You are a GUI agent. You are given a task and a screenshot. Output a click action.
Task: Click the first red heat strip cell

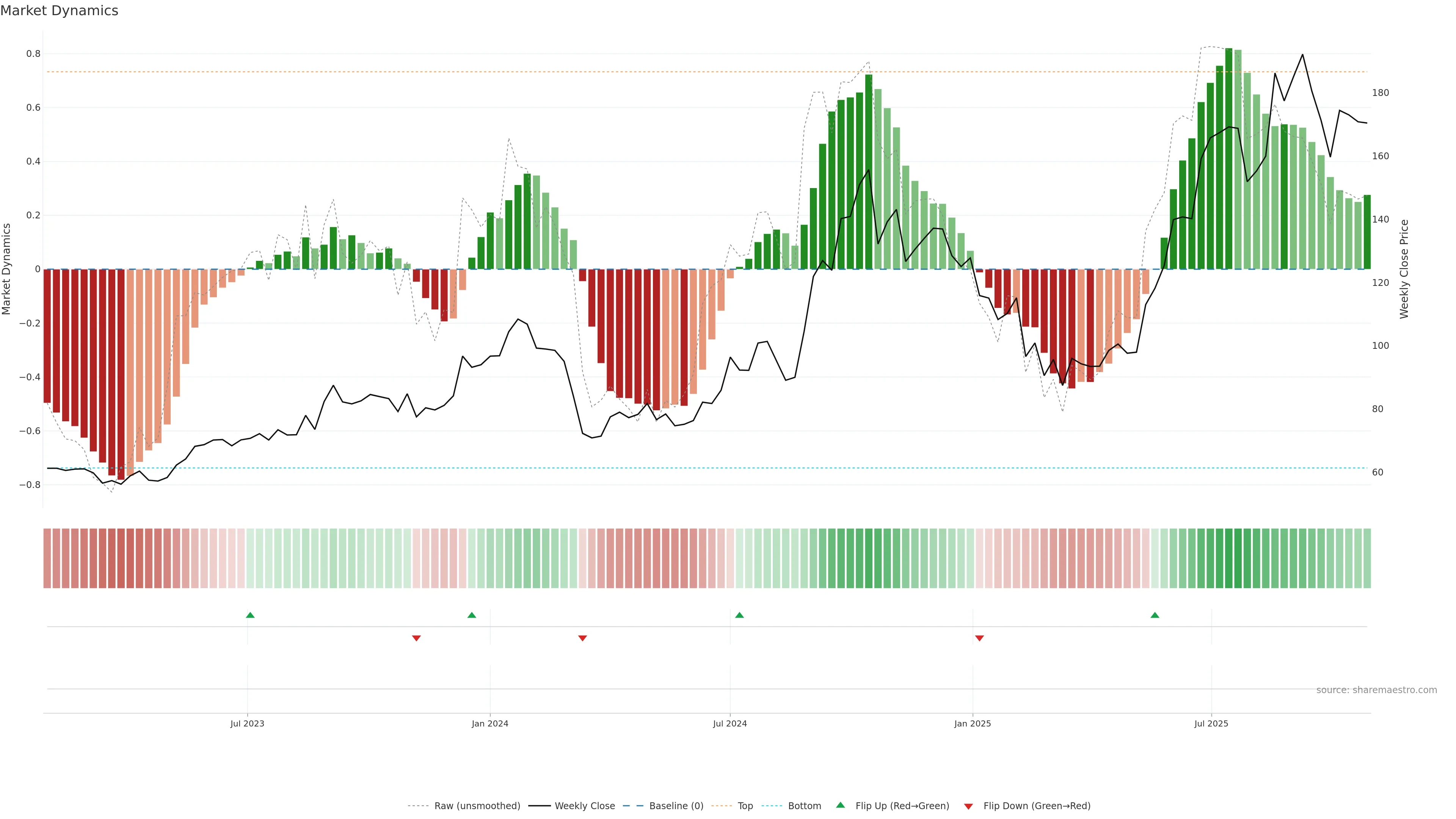[47, 559]
